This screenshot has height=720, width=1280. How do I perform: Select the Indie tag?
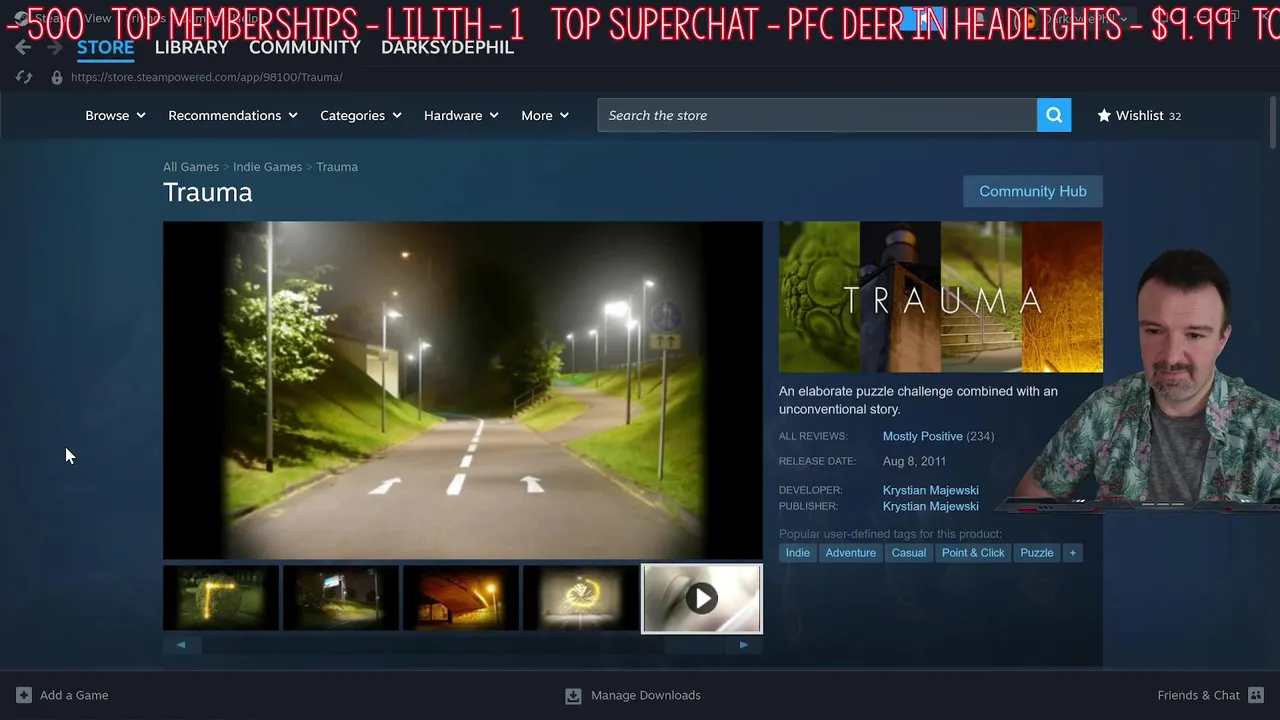click(x=798, y=553)
